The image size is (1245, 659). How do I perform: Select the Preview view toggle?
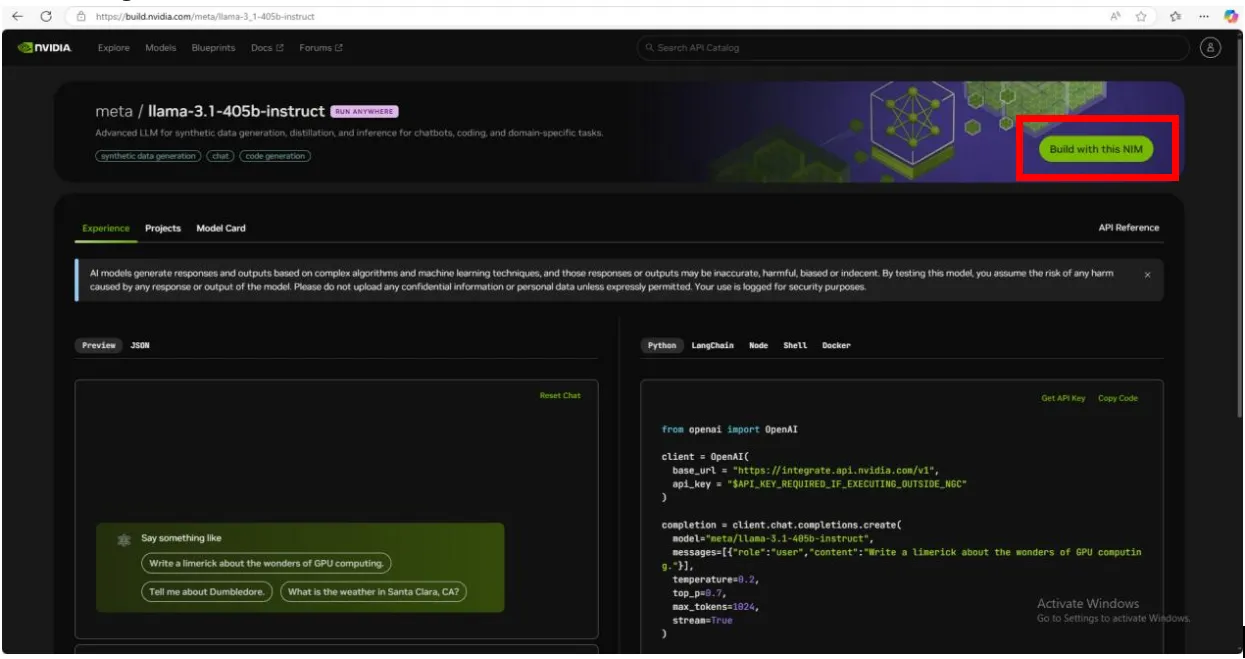point(99,345)
